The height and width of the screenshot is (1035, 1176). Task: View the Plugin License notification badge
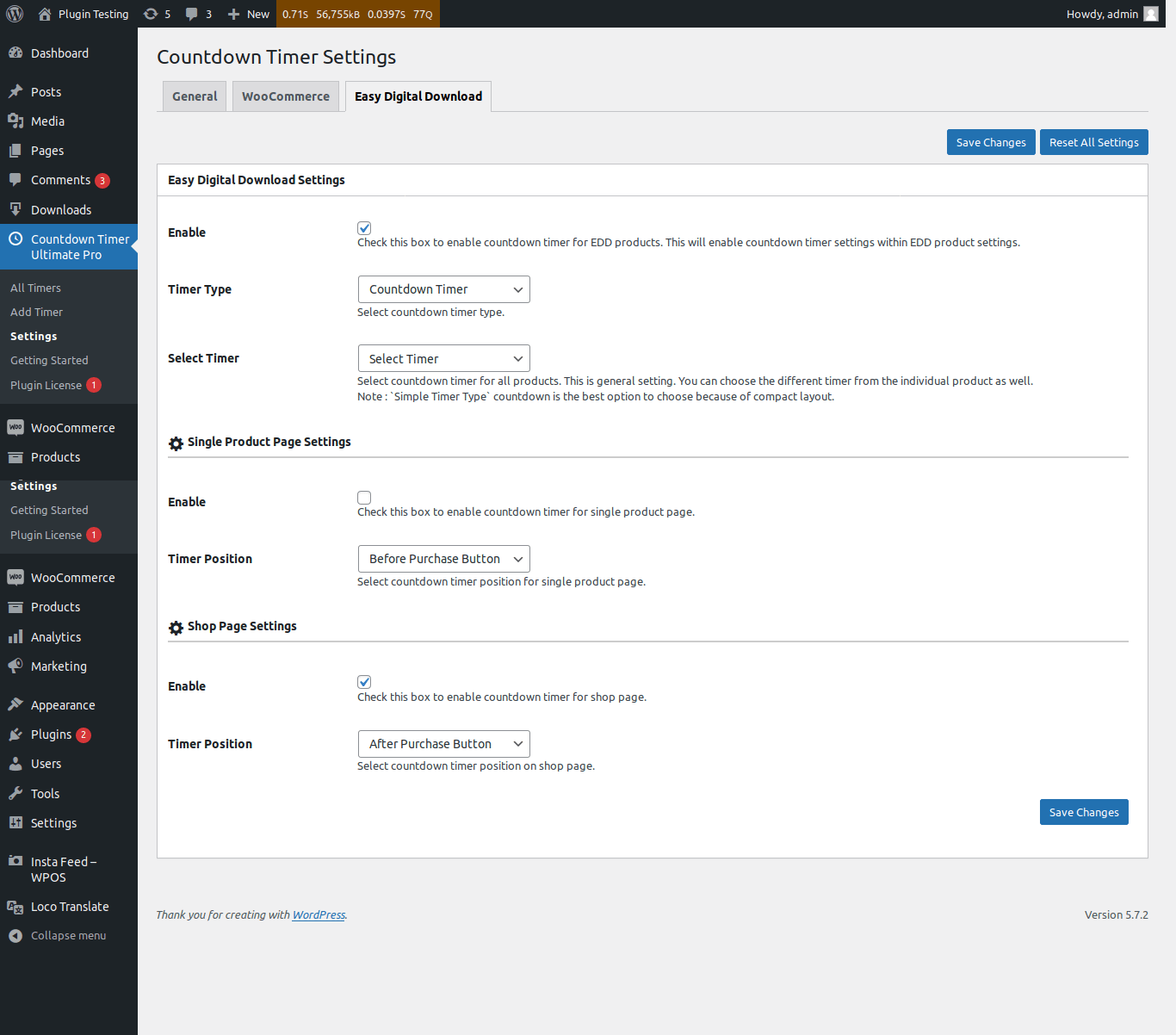(94, 385)
